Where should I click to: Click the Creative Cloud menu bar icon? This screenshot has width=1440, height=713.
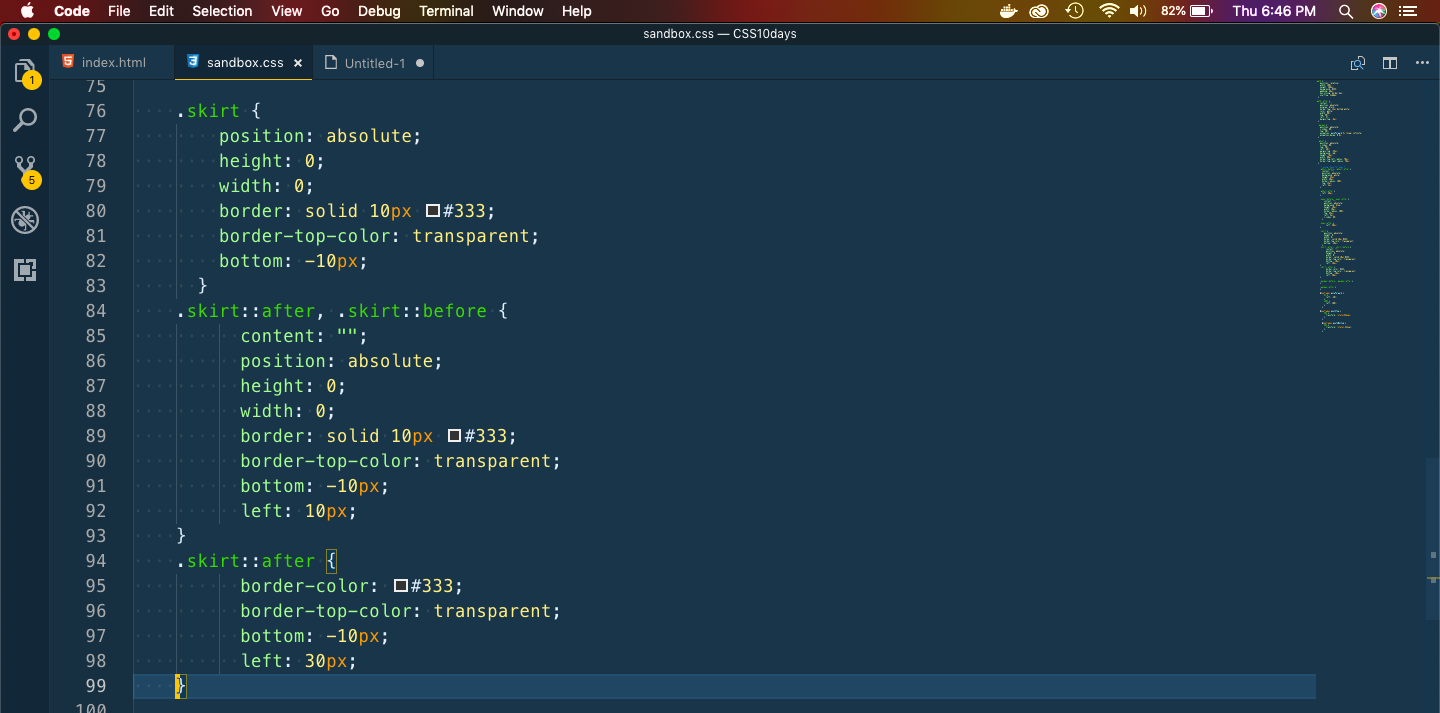[x=1040, y=11]
